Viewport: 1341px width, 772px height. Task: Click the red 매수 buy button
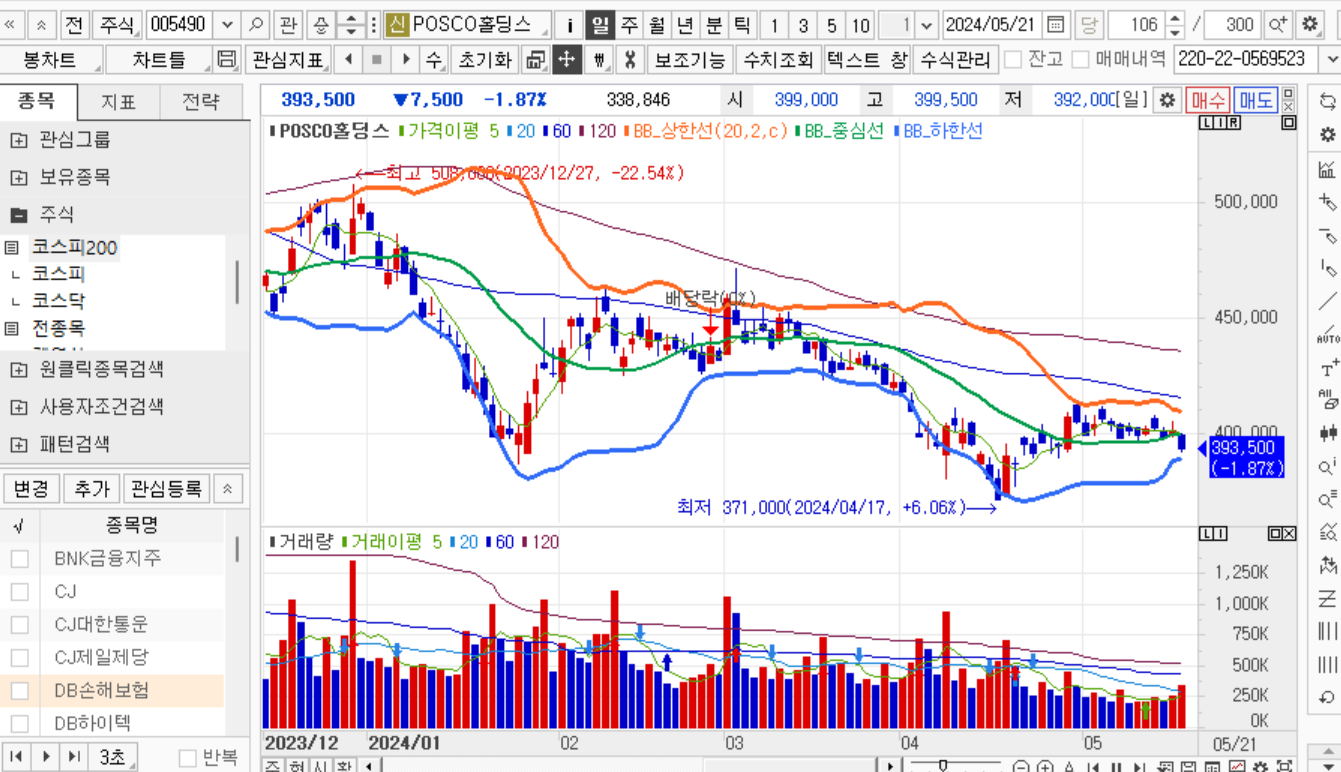pos(1207,100)
